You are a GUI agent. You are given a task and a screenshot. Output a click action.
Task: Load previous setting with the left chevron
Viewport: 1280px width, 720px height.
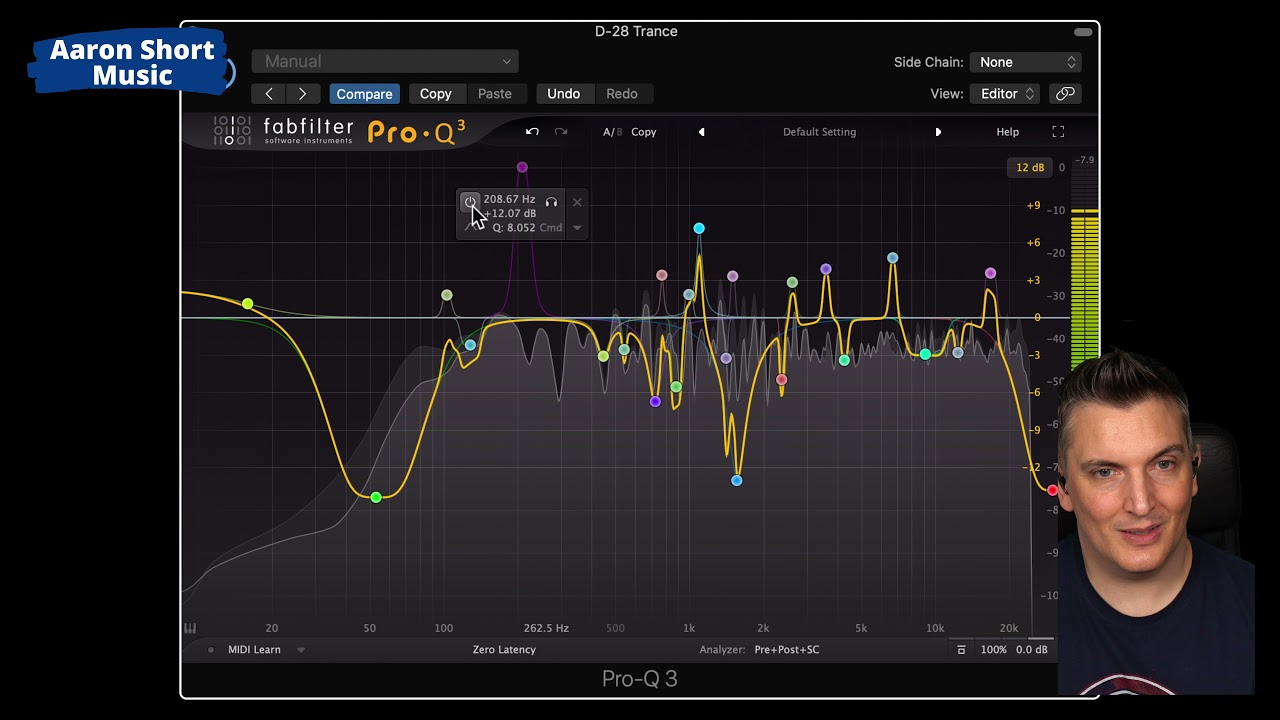(269, 94)
